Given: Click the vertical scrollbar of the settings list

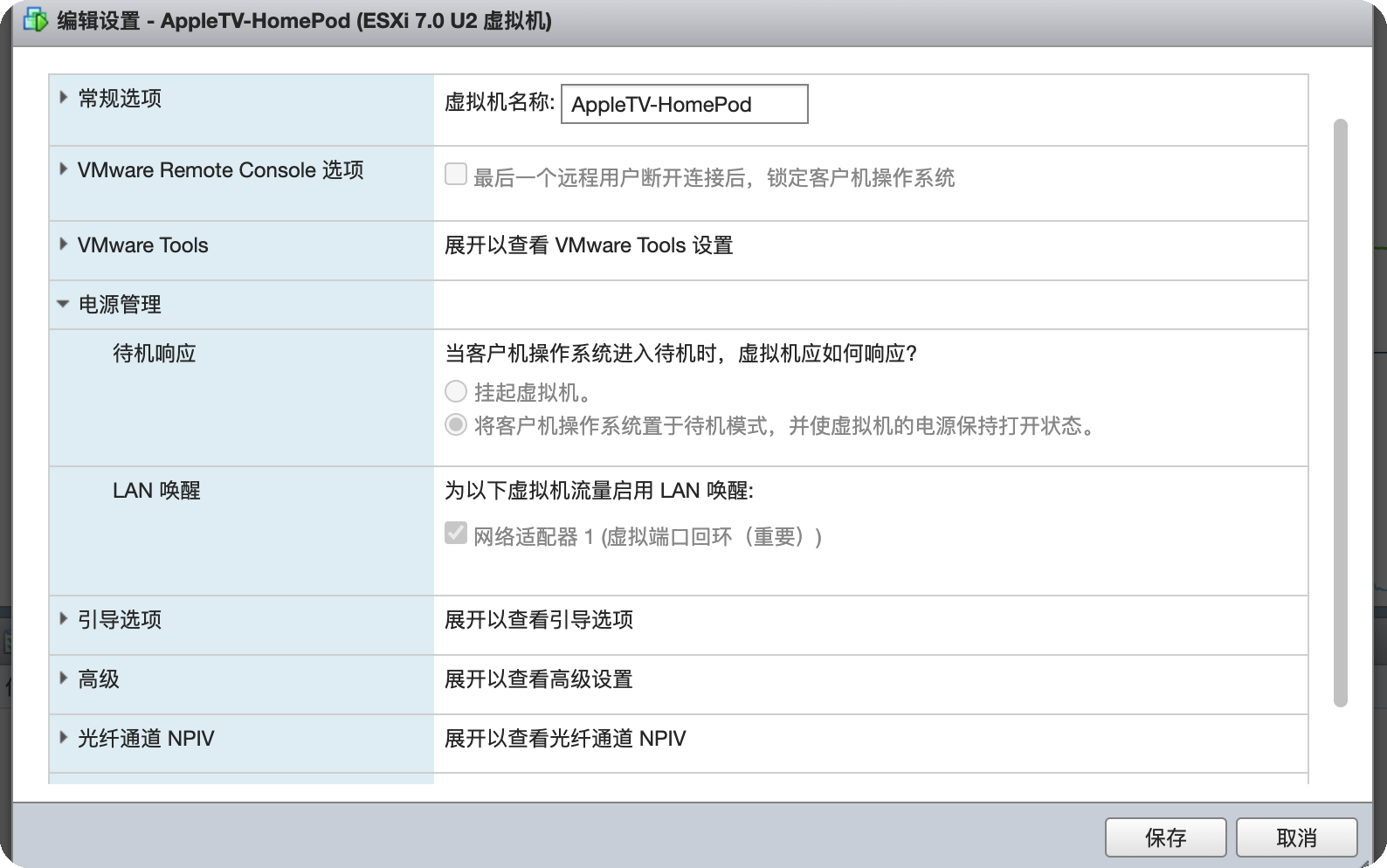Looking at the screenshot, I should 1341,412.
